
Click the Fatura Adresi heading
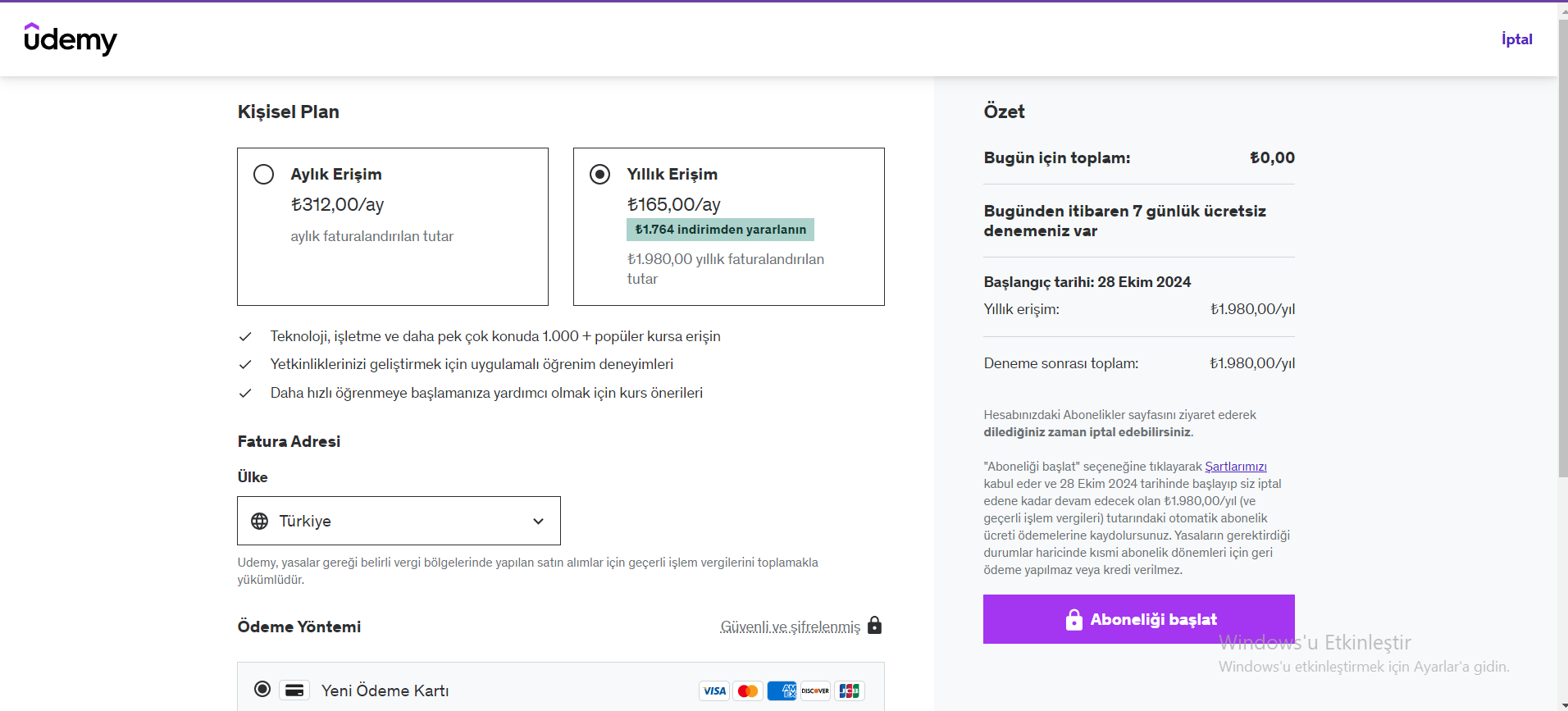coord(289,441)
